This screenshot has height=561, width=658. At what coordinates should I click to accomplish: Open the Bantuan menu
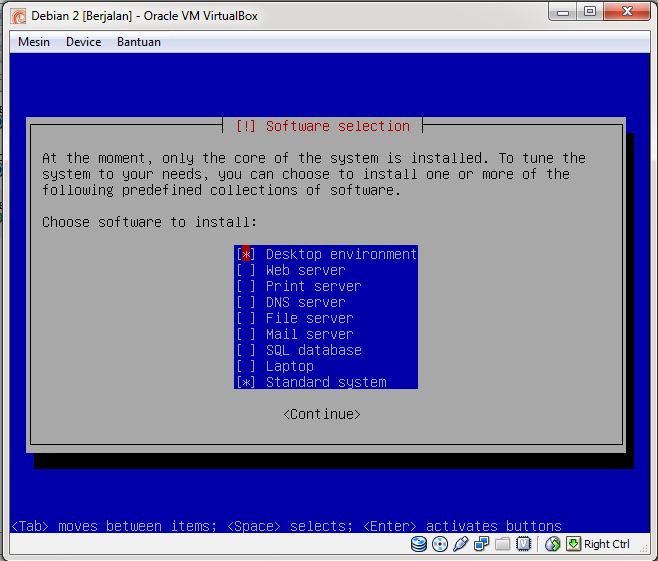coord(139,42)
